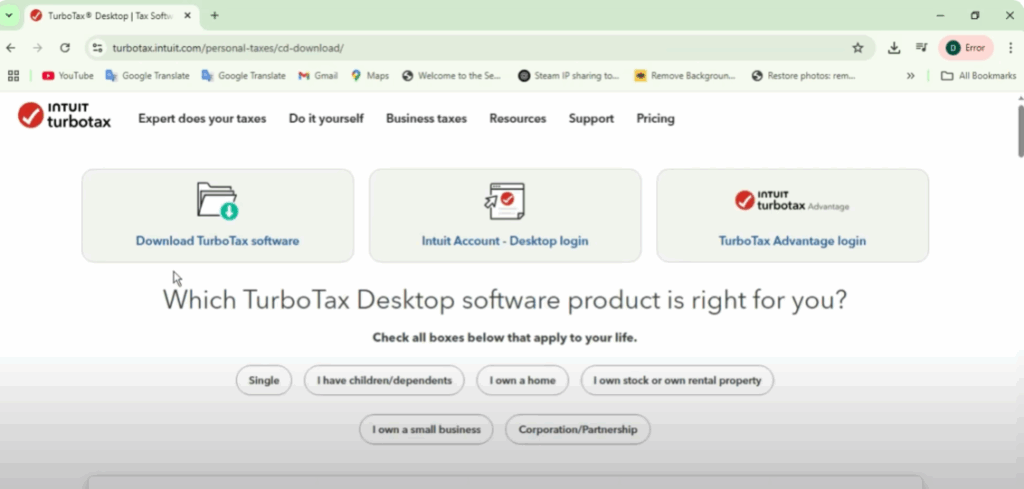Open the 'Welcome to the Se...' bookmark
Viewport: 1024px width, 489px height.
coord(451,76)
